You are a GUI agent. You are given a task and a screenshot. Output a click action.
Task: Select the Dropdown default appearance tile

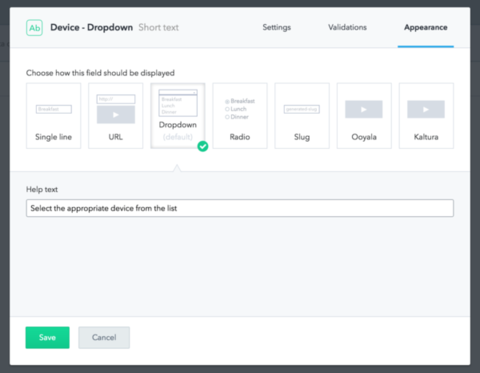(x=178, y=116)
